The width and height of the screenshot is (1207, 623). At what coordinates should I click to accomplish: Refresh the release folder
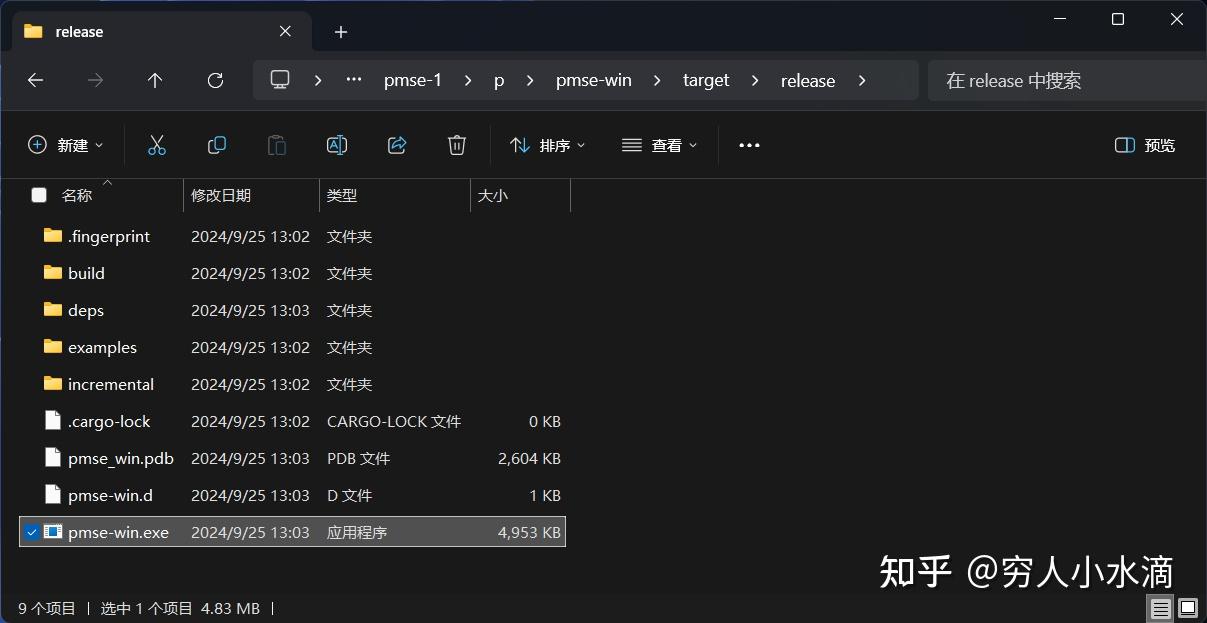[x=214, y=80]
